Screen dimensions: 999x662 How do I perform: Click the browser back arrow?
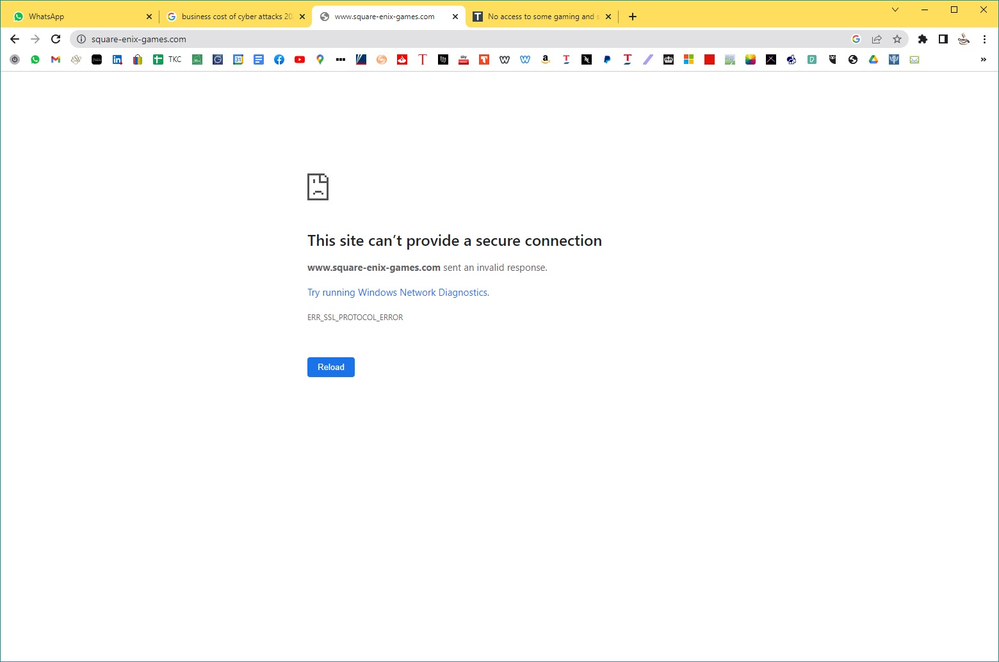(14, 39)
